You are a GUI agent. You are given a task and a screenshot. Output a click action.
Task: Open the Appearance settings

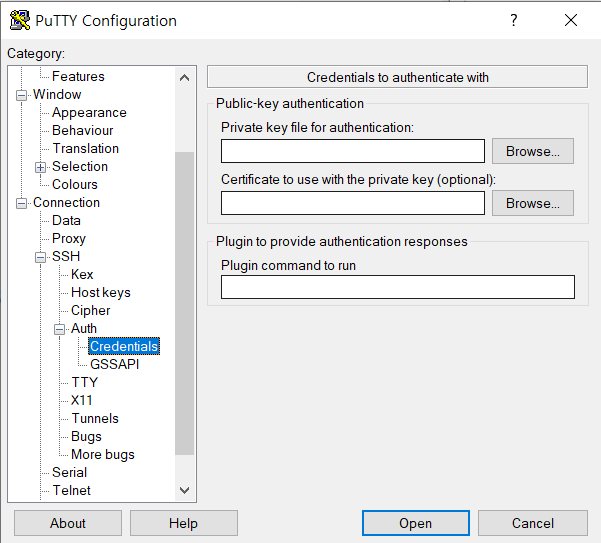click(x=89, y=112)
